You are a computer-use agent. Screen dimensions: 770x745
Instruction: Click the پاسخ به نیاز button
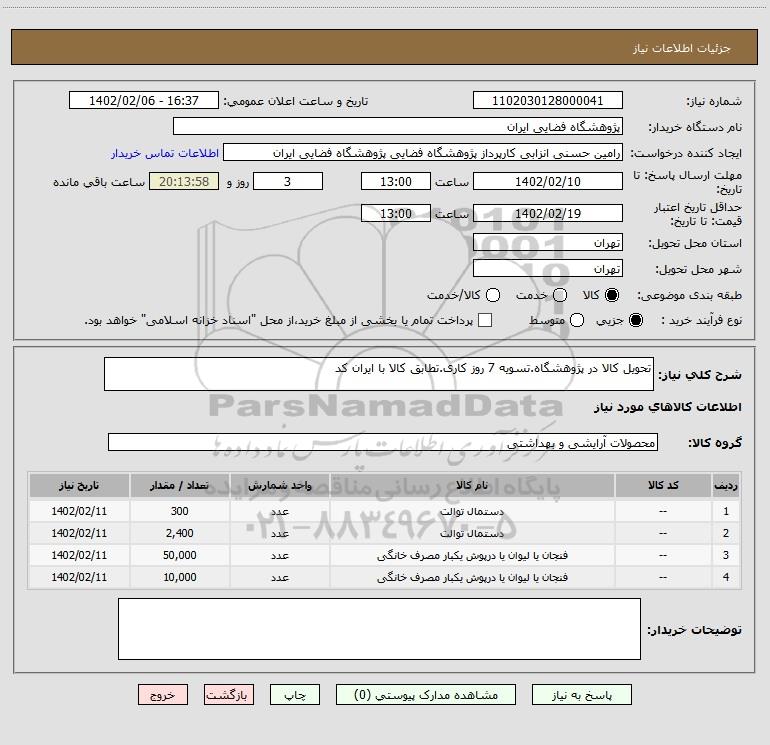581,694
